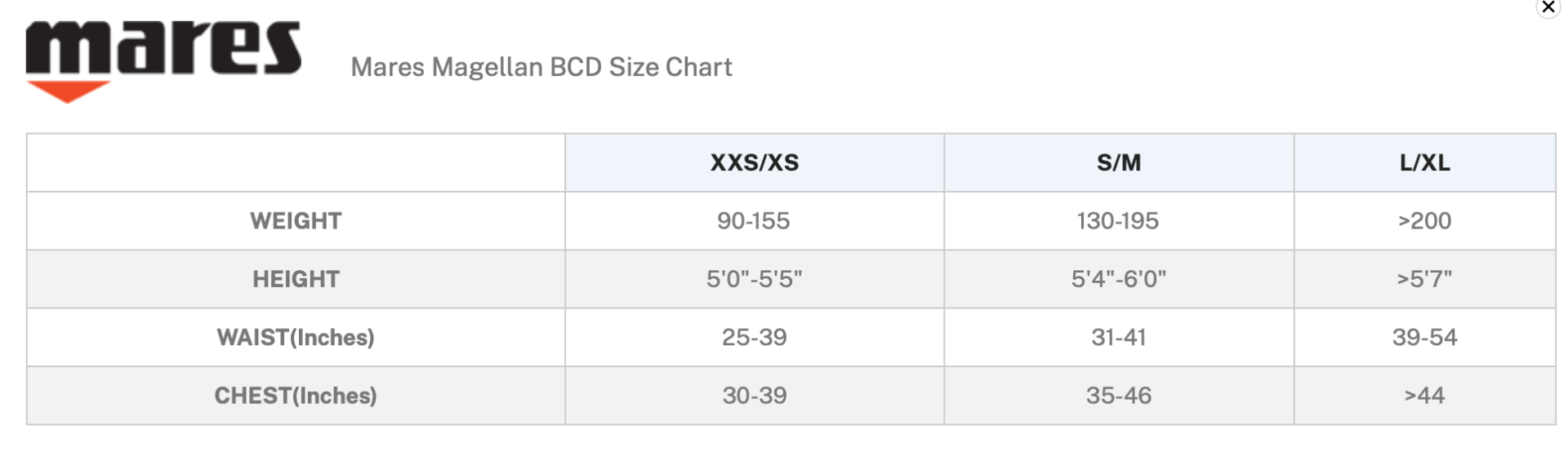Click the >200 weight cell
1568x461 pixels.
tap(1424, 221)
